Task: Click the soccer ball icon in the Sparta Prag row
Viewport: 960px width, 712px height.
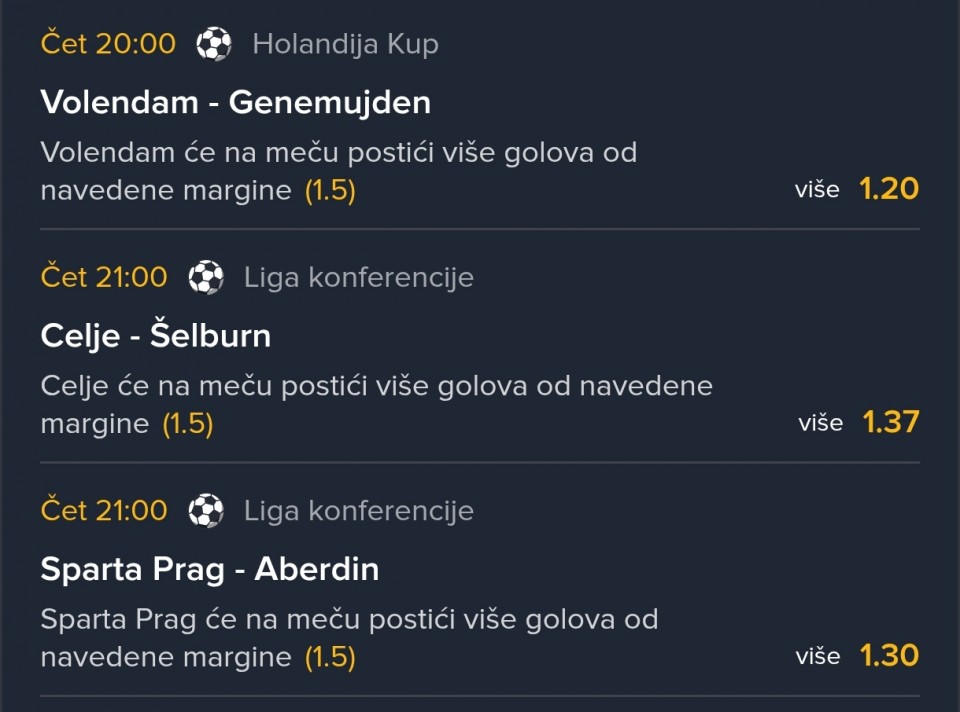Action: pyautogui.click(x=206, y=511)
